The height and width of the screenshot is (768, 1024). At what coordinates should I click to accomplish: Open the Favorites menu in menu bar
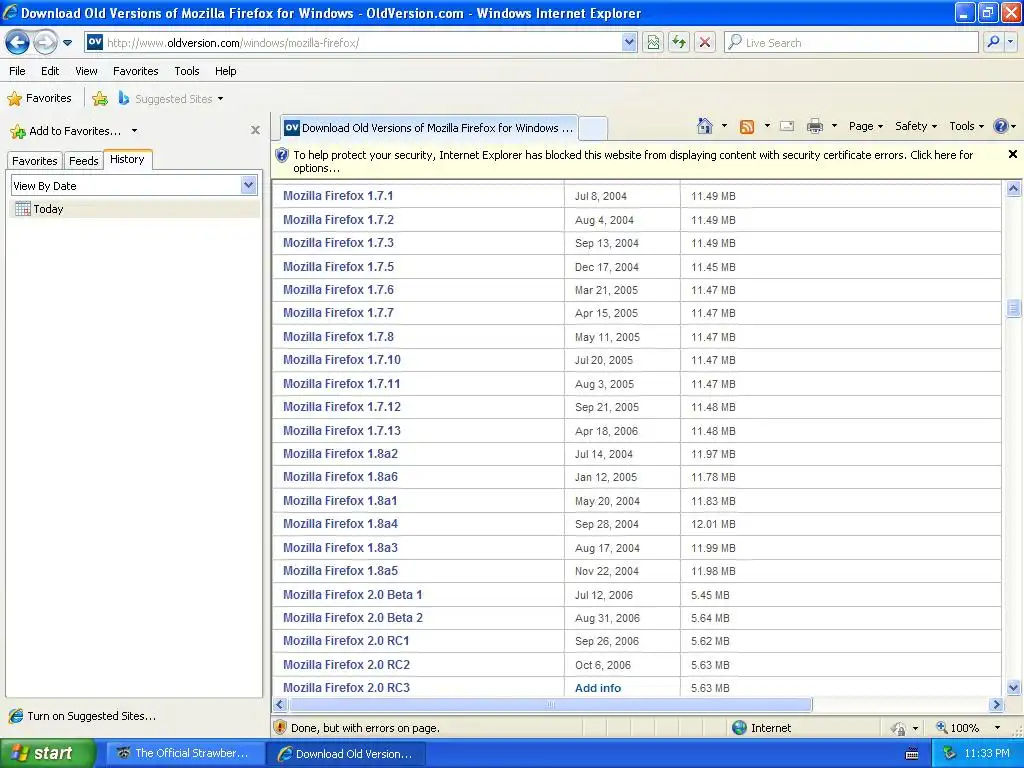135,71
